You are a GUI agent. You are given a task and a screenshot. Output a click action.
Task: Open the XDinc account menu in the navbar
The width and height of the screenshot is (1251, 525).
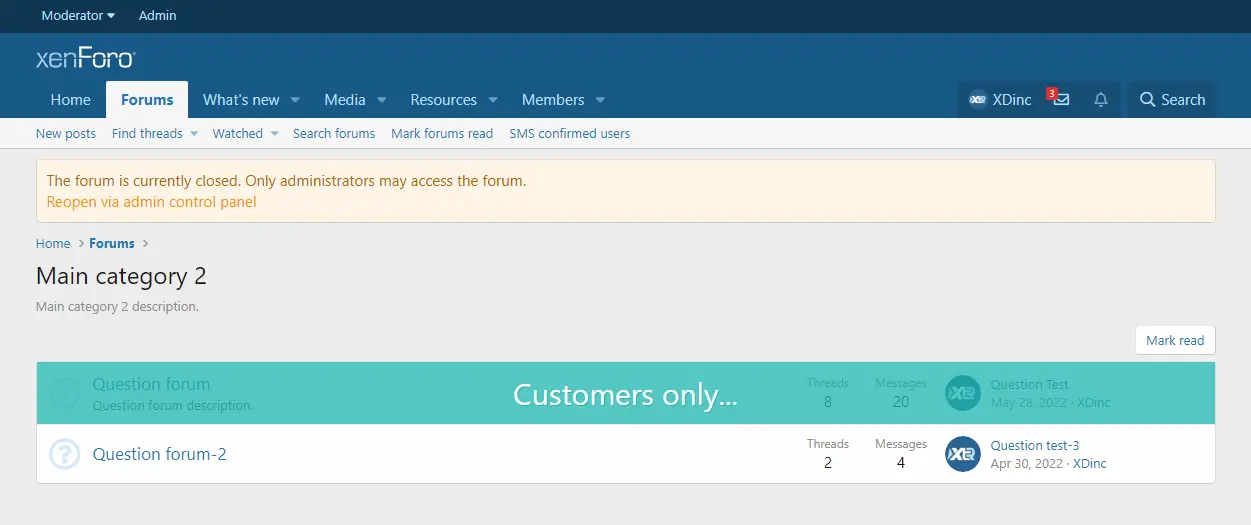tap(1000, 100)
